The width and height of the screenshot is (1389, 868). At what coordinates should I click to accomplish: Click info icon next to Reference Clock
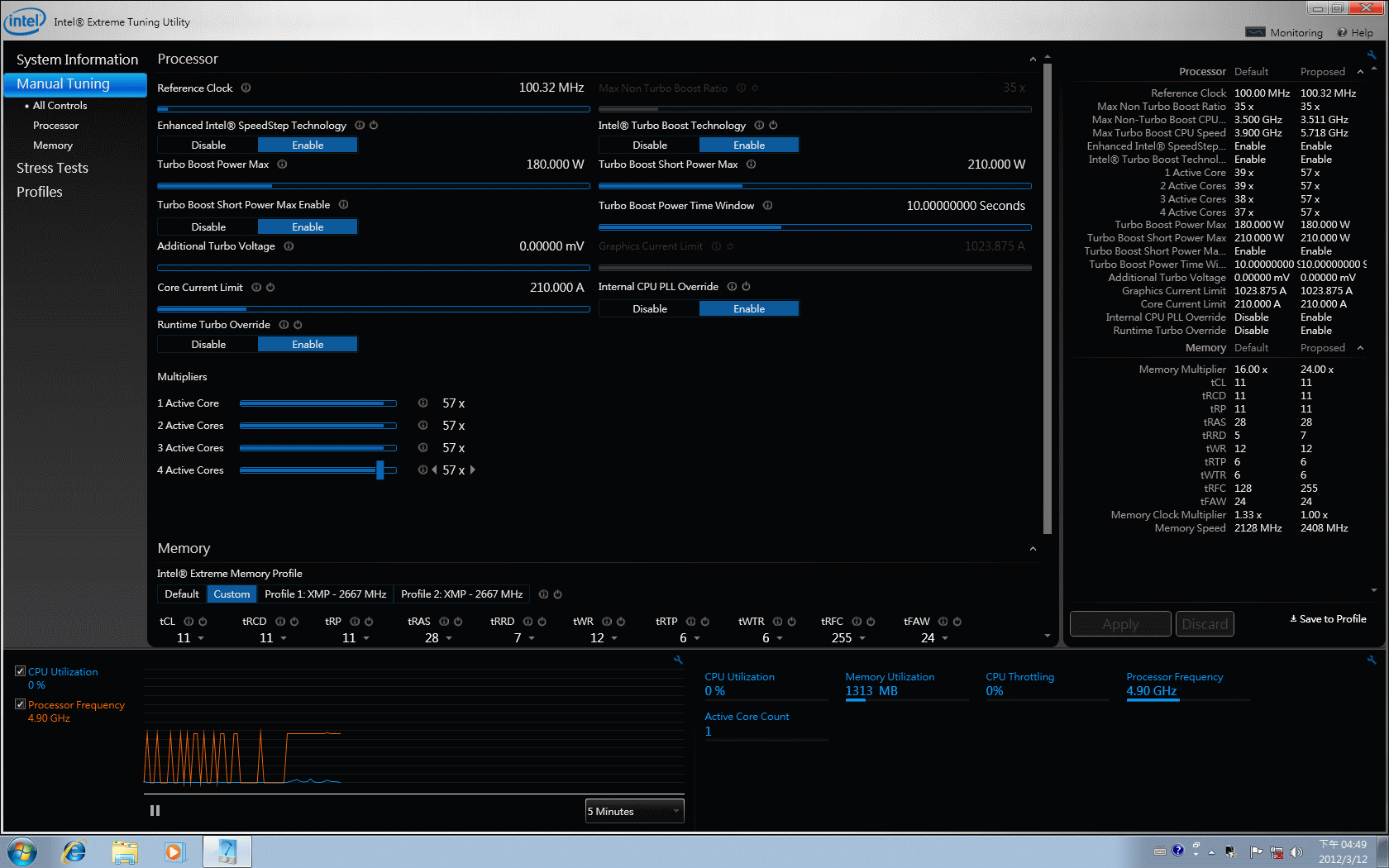click(x=246, y=88)
